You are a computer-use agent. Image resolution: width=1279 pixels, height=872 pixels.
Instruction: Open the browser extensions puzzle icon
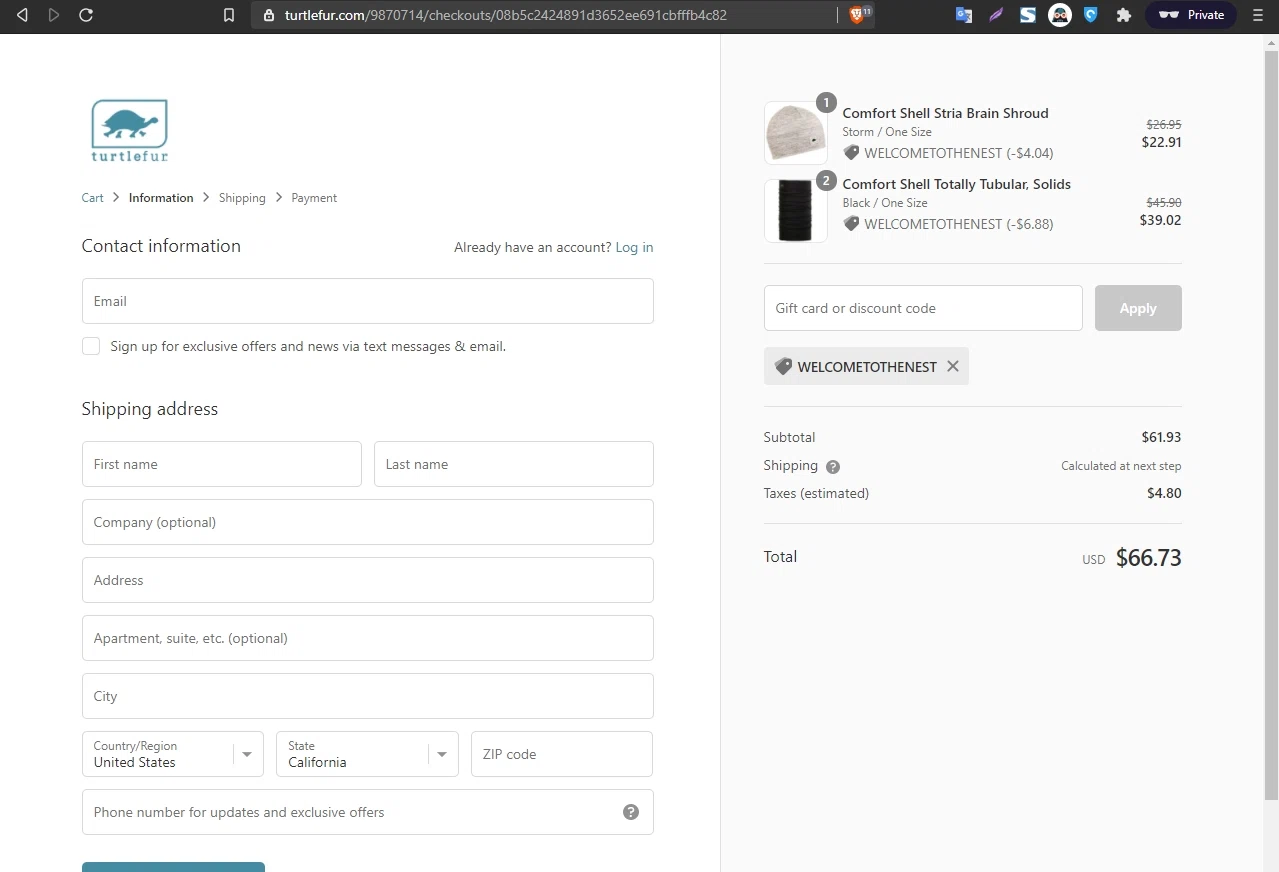1124,15
